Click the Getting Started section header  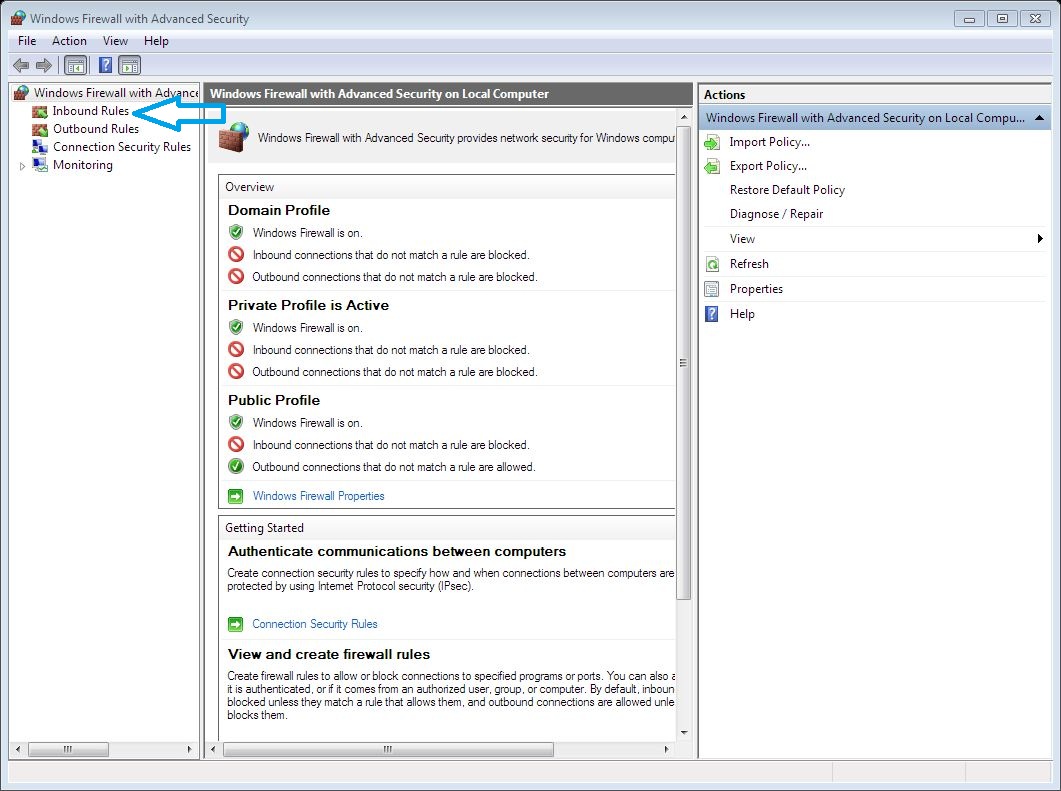tap(265, 528)
